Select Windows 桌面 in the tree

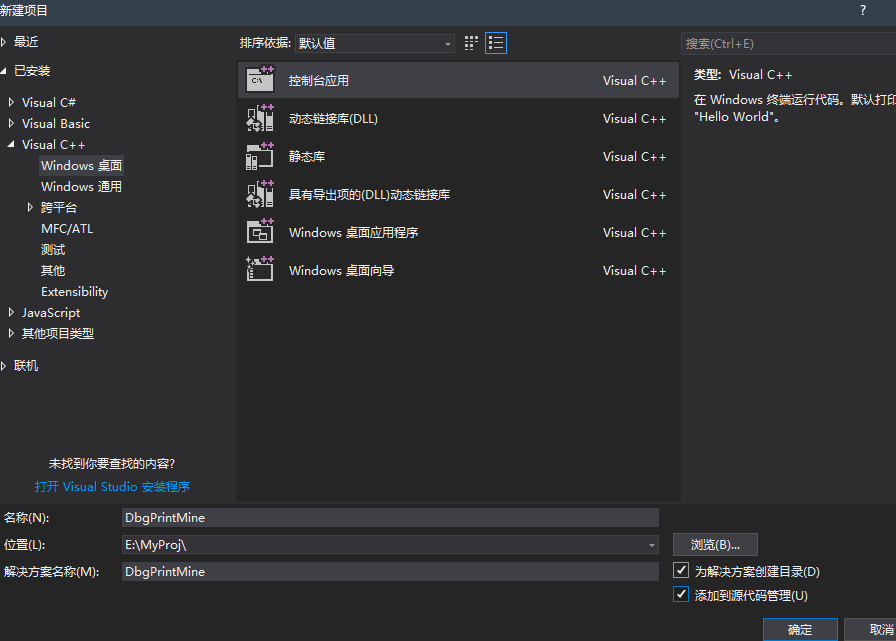pos(81,166)
